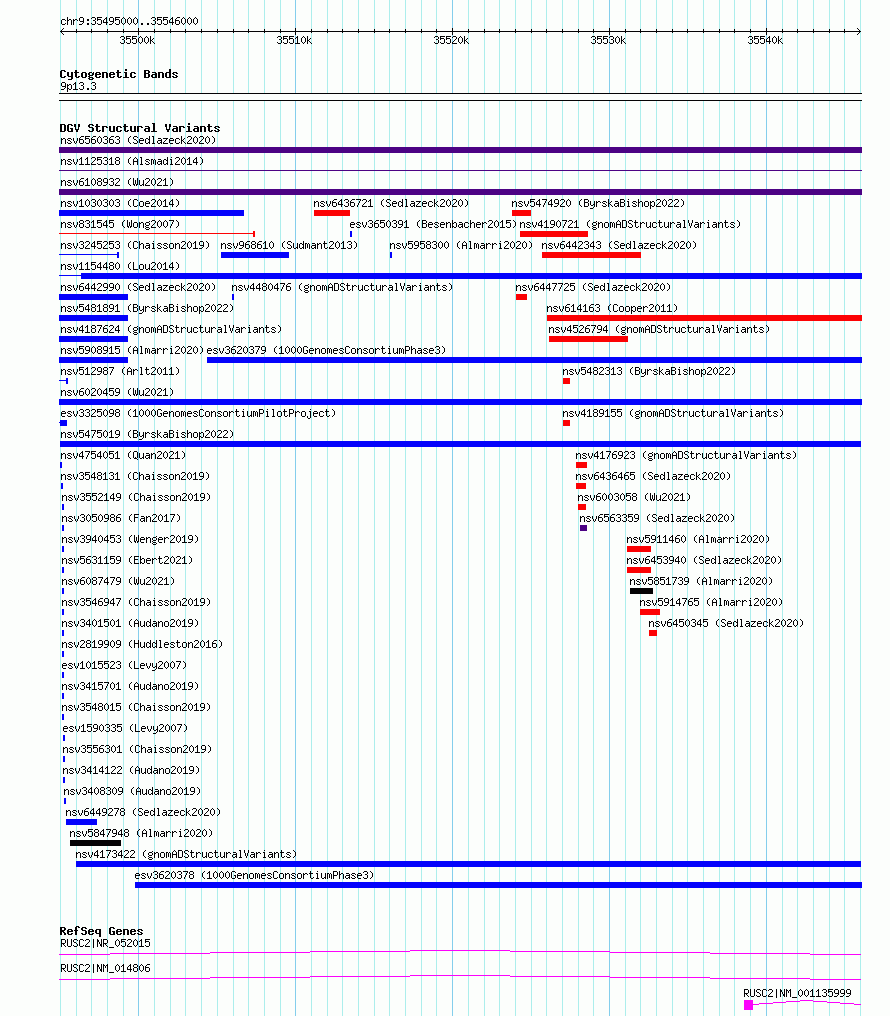Select nsv5481891 (ByrskaBishop2022) label
The width and height of the screenshot is (890, 1016).
(147, 308)
